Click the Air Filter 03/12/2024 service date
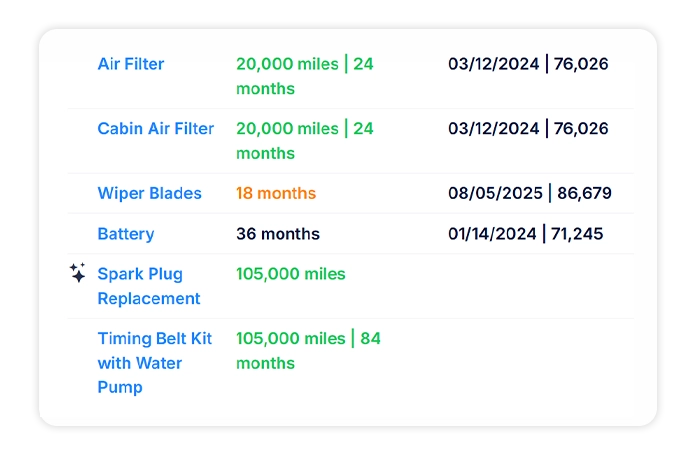Image resolution: width=700 pixels, height=450 pixels. click(493, 64)
